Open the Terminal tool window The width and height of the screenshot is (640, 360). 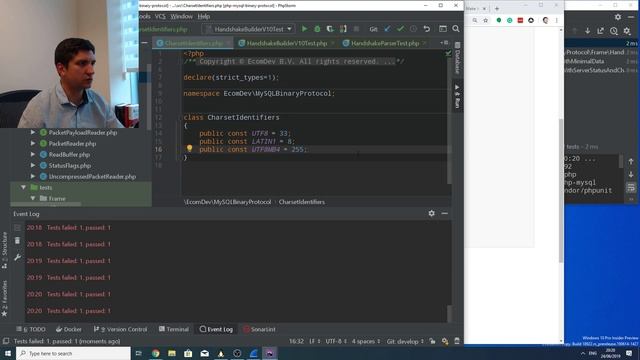(174, 329)
